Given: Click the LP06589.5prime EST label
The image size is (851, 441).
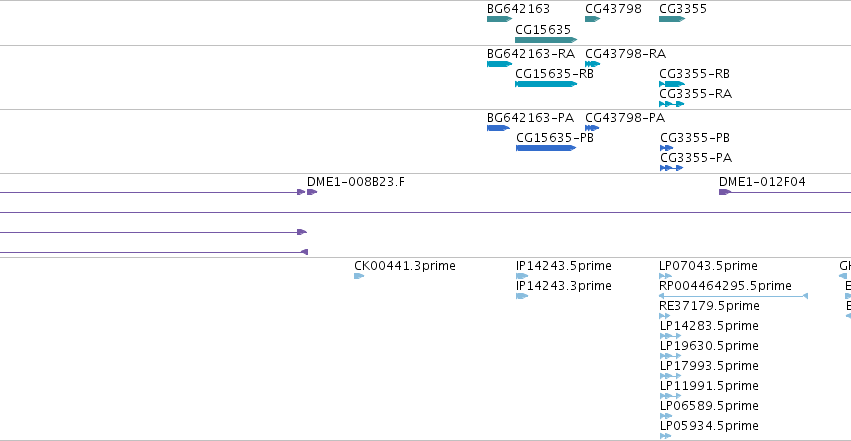Looking at the screenshot, I should tap(709, 406).
